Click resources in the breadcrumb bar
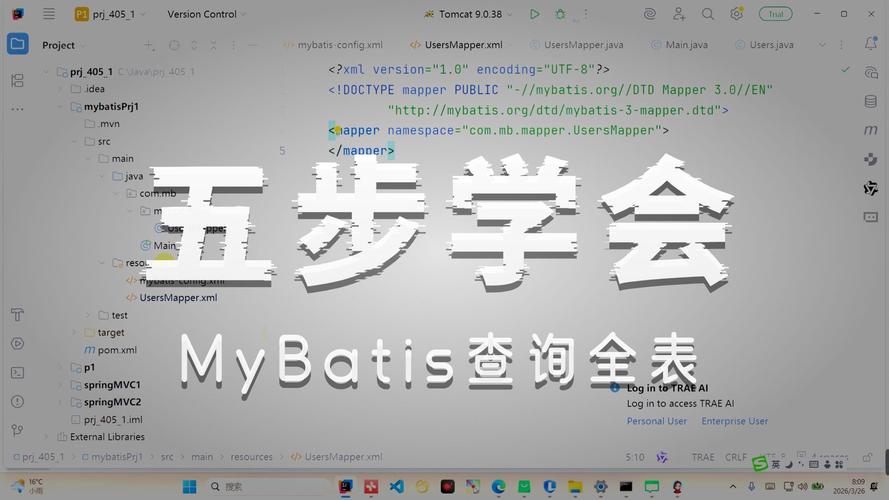 coord(251,457)
